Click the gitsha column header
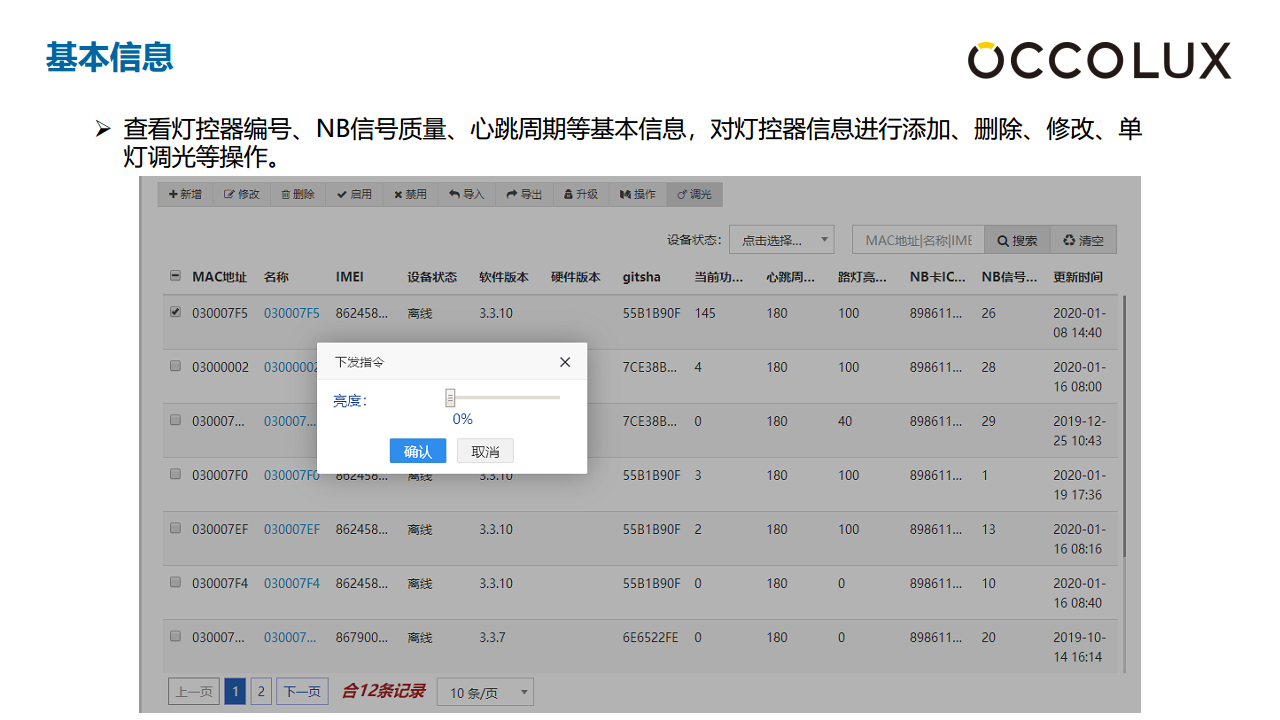The height and width of the screenshot is (720, 1280). pos(642,277)
